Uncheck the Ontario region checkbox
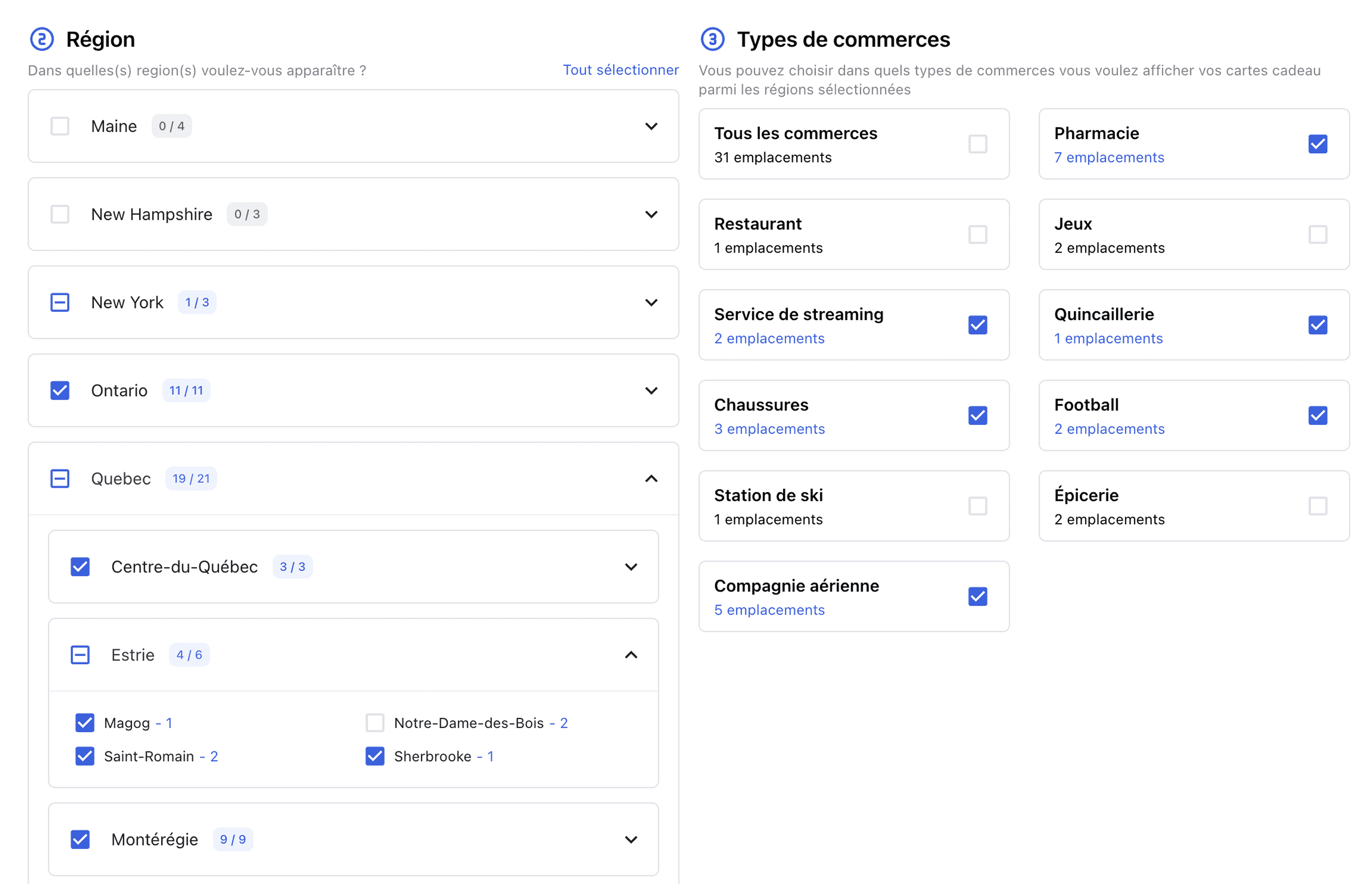 pos(60,391)
